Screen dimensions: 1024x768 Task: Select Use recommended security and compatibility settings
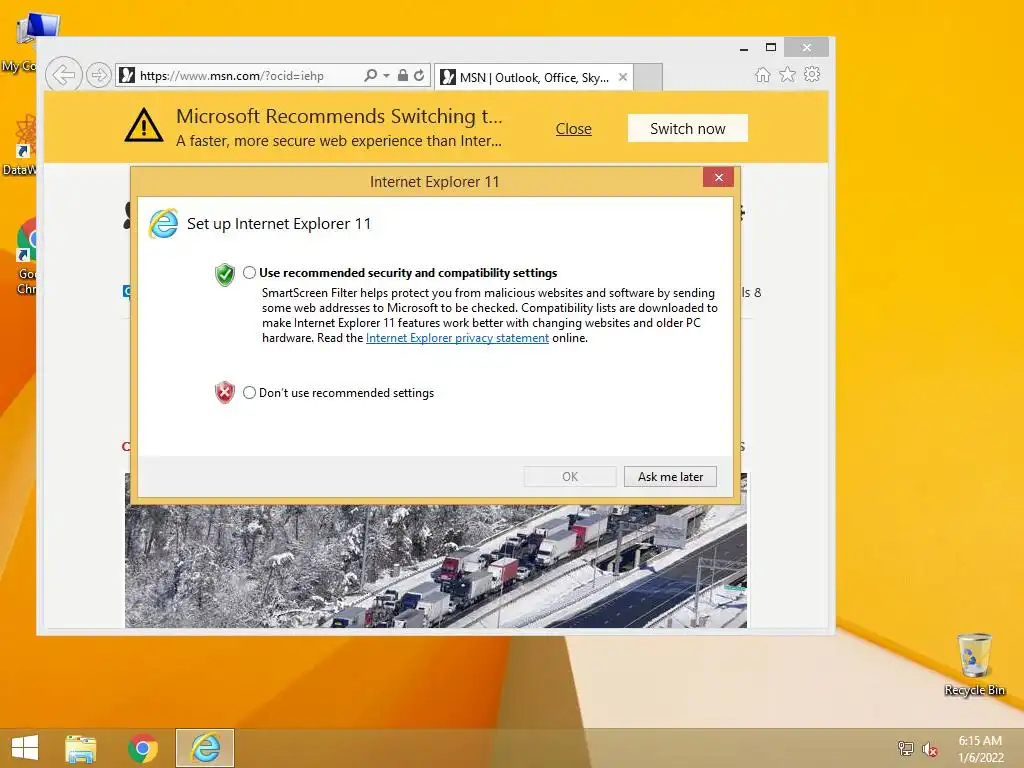[249, 272]
